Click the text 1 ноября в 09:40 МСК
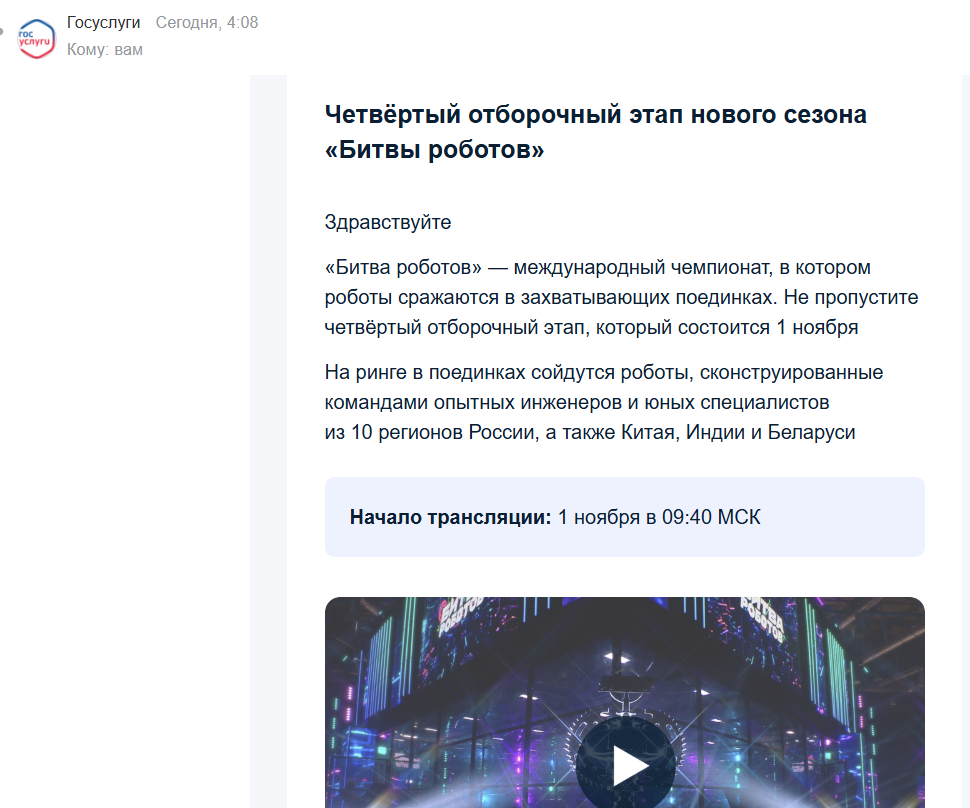 point(659,517)
